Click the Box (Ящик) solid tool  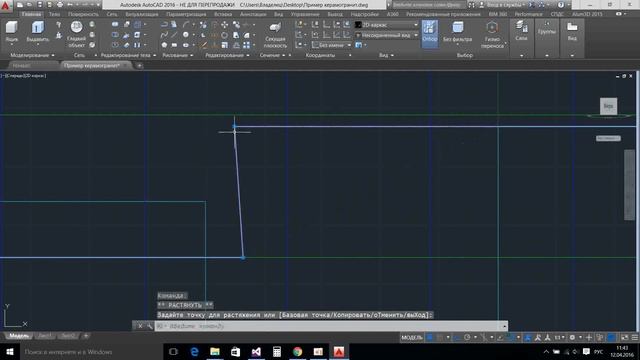click(x=11, y=32)
